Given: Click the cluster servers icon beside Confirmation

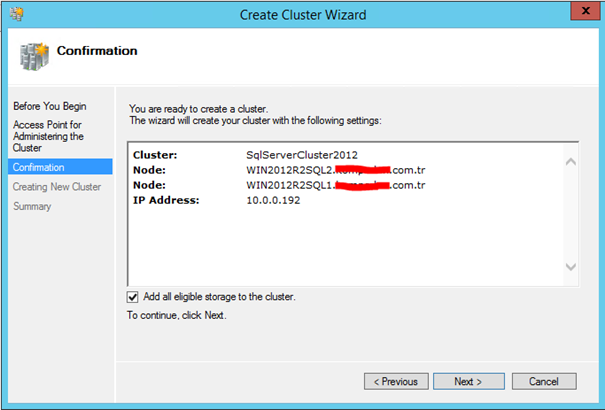Looking at the screenshot, I should 34,57.
